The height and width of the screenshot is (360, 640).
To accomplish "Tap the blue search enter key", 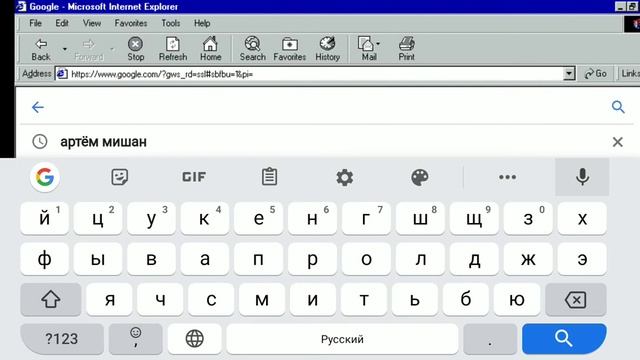I will coord(564,339).
